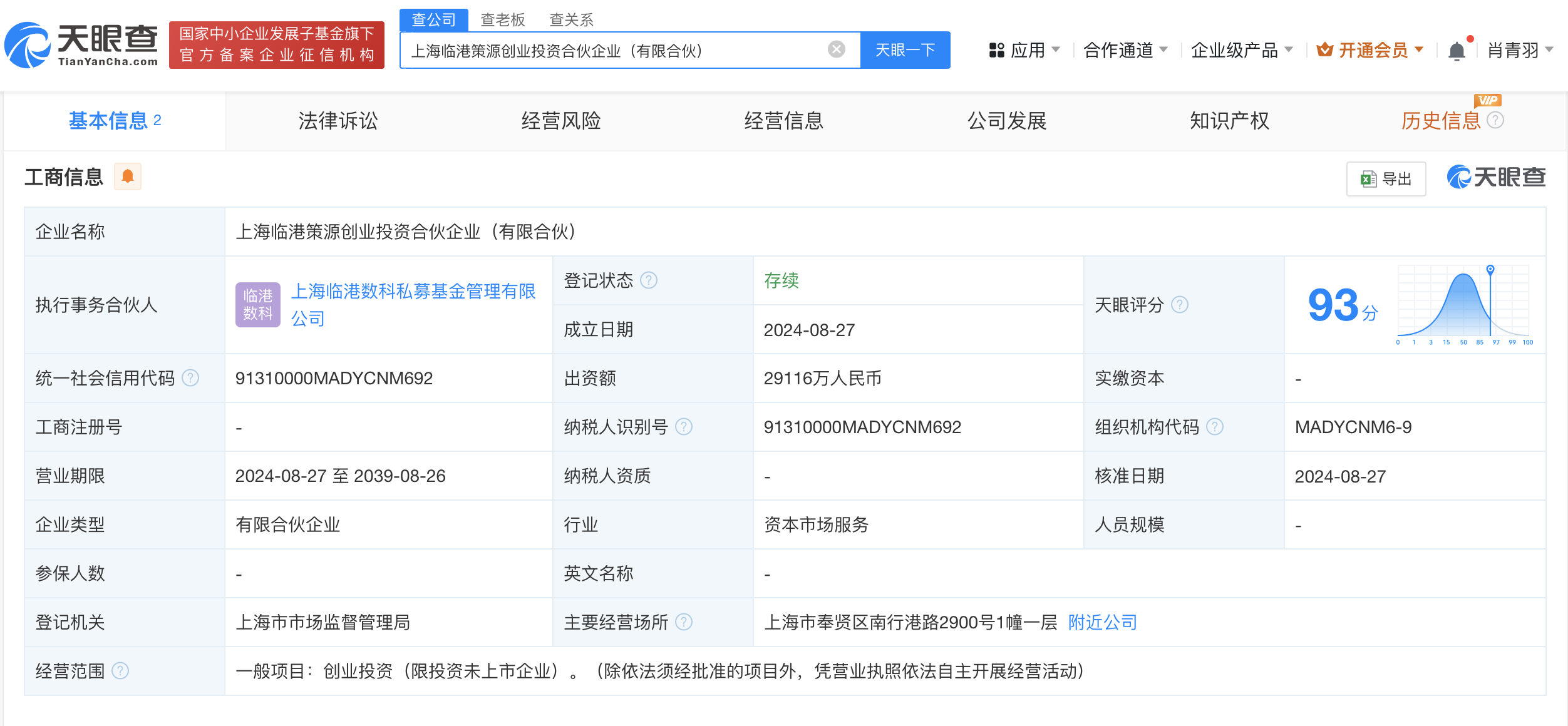Open the Excel 导出 export option
Viewport: 1568px width, 726px height.
pyautogui.click(x=1386, y=178)
